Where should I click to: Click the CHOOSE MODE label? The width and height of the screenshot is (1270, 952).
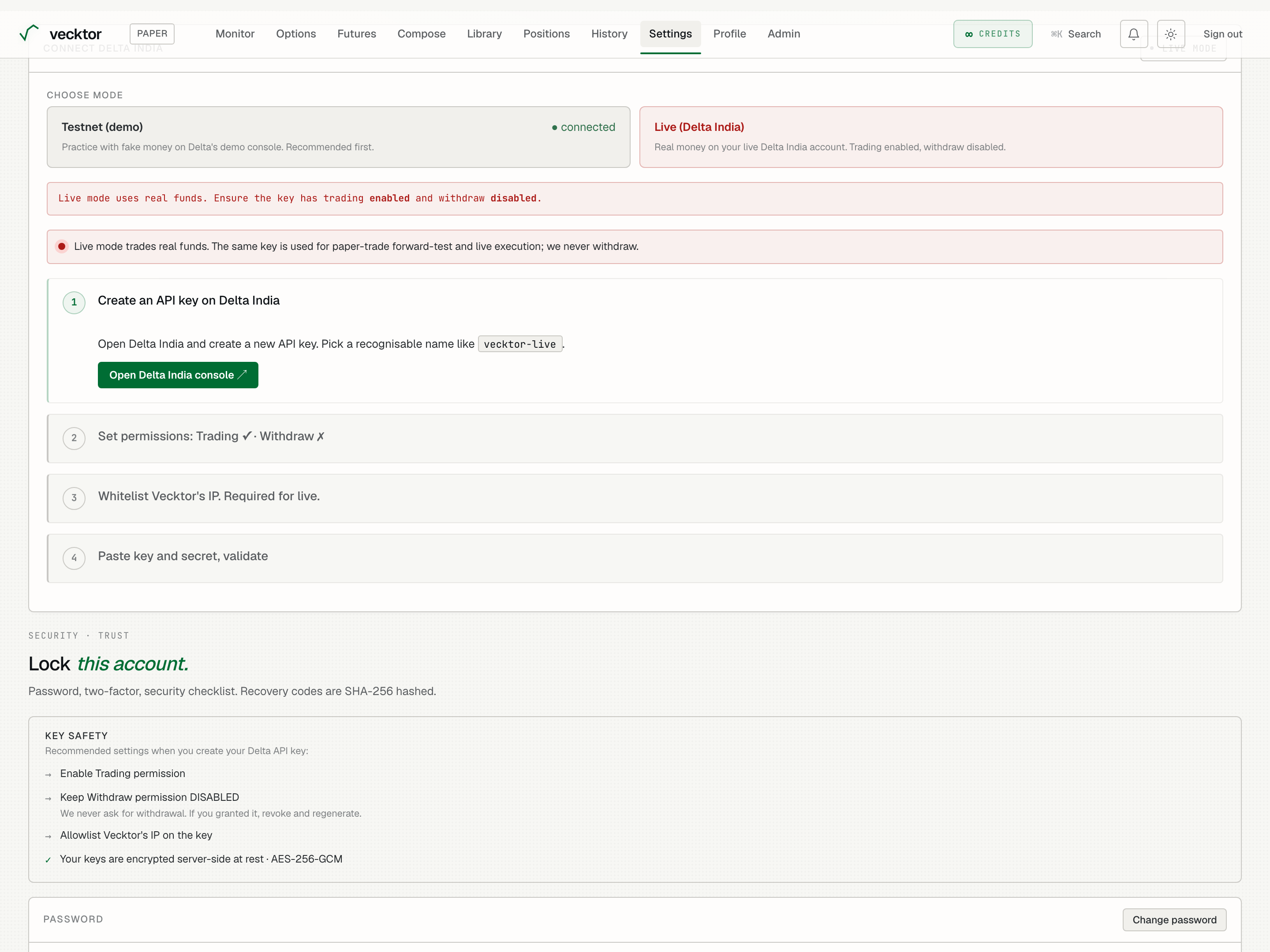point(85,95)
